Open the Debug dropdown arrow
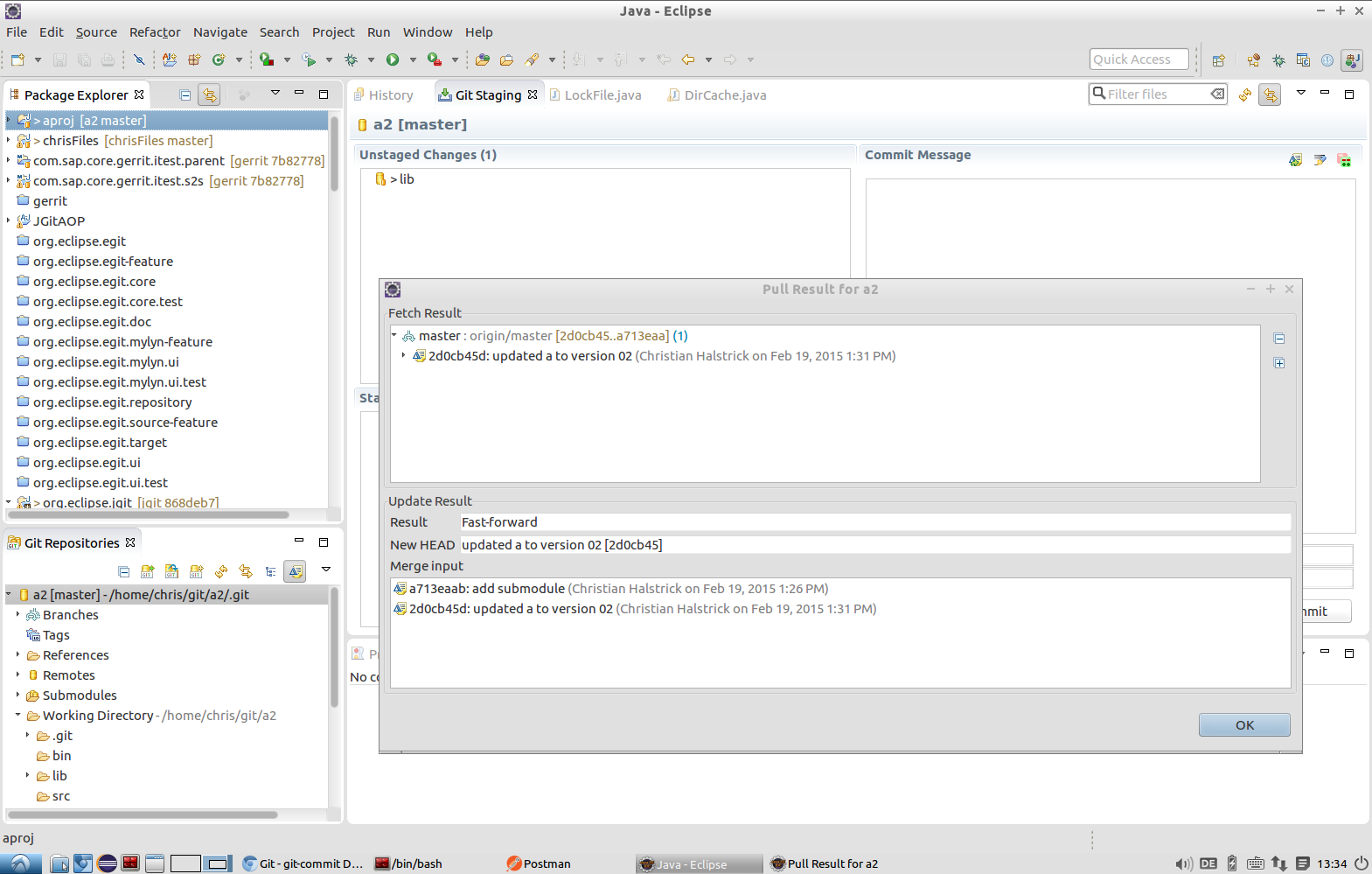 tap(371, 59)
